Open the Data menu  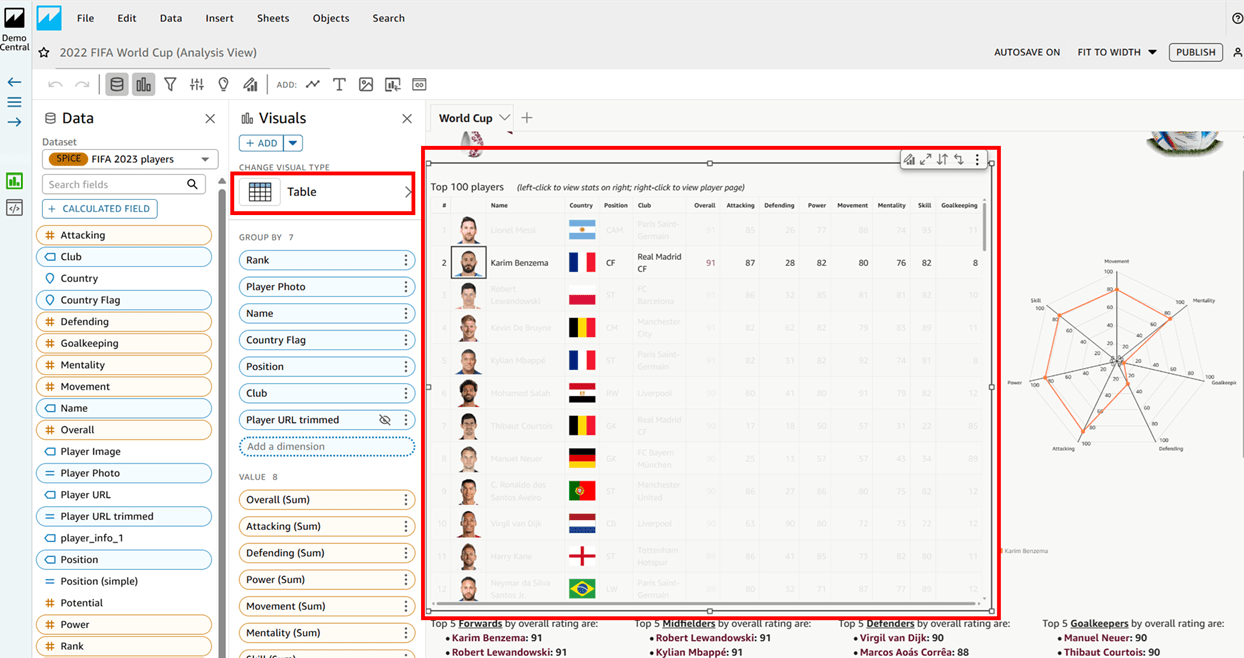point(171,18)
